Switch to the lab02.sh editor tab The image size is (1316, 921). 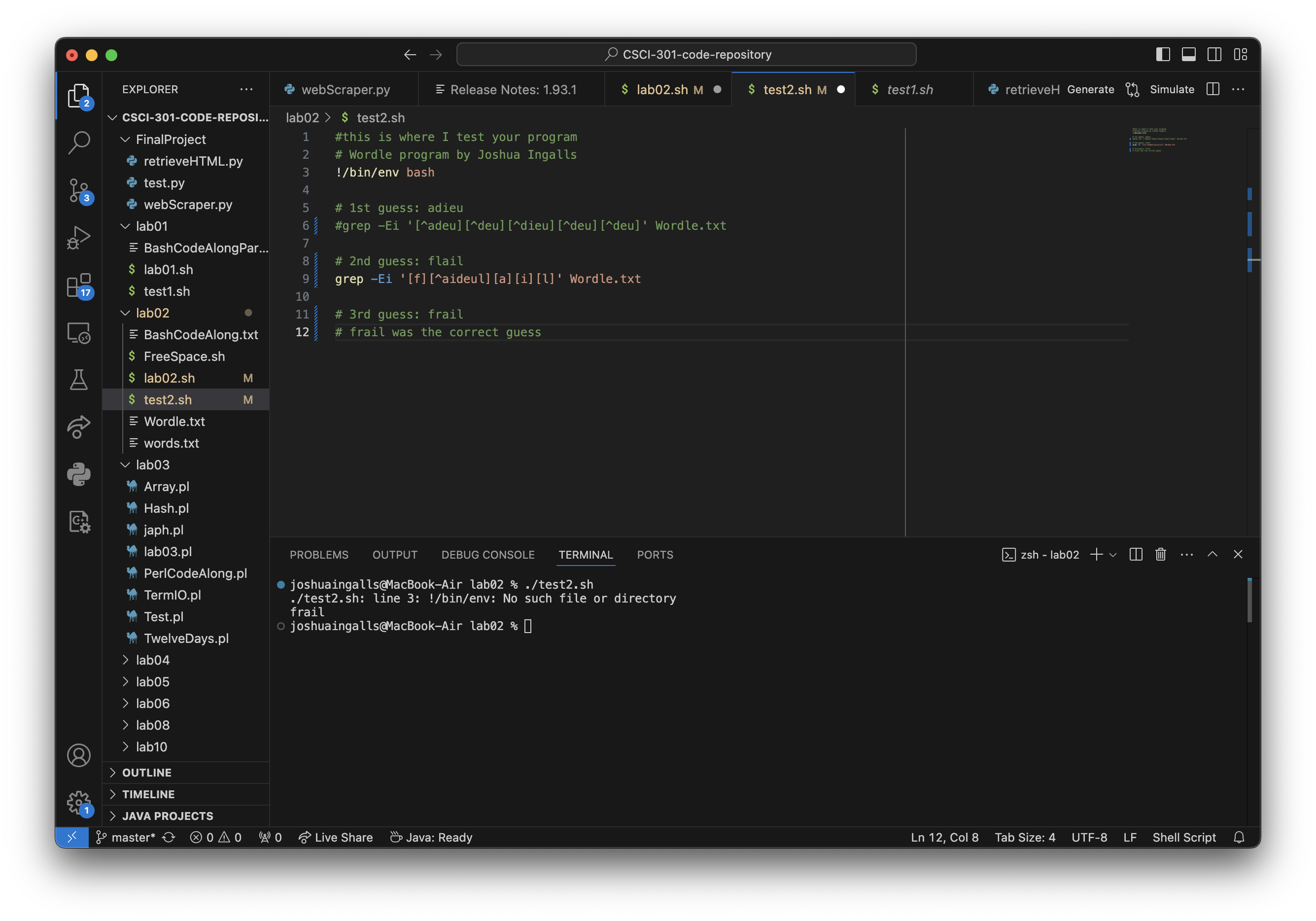668,89
